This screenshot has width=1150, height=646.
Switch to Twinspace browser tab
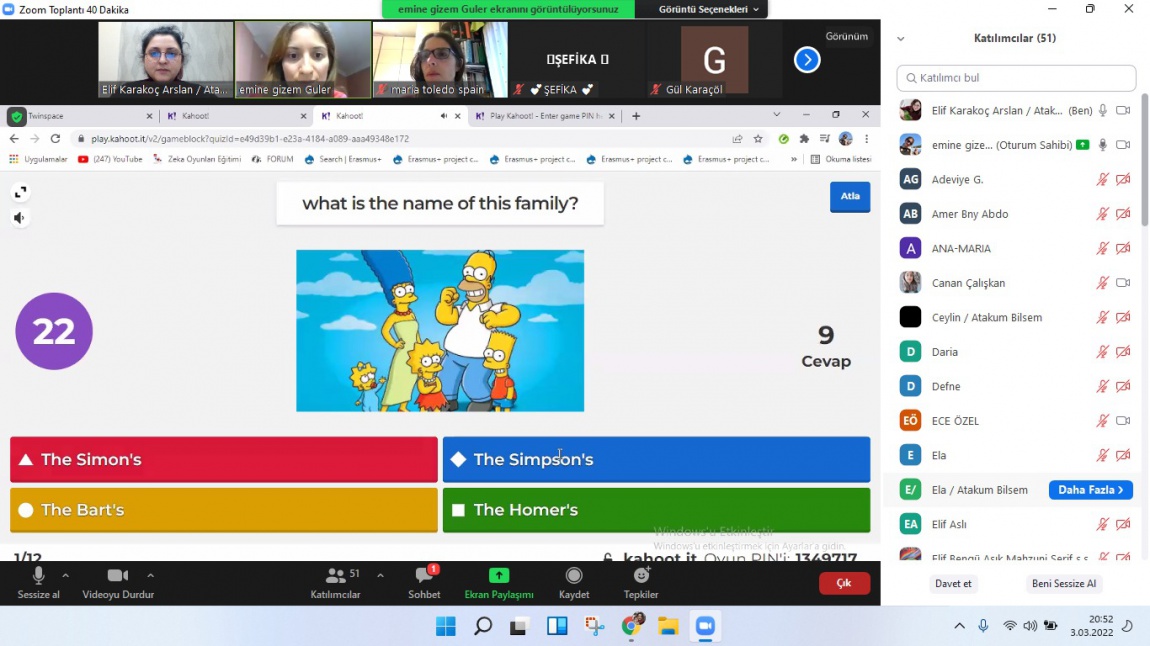(x=77, y=116)
